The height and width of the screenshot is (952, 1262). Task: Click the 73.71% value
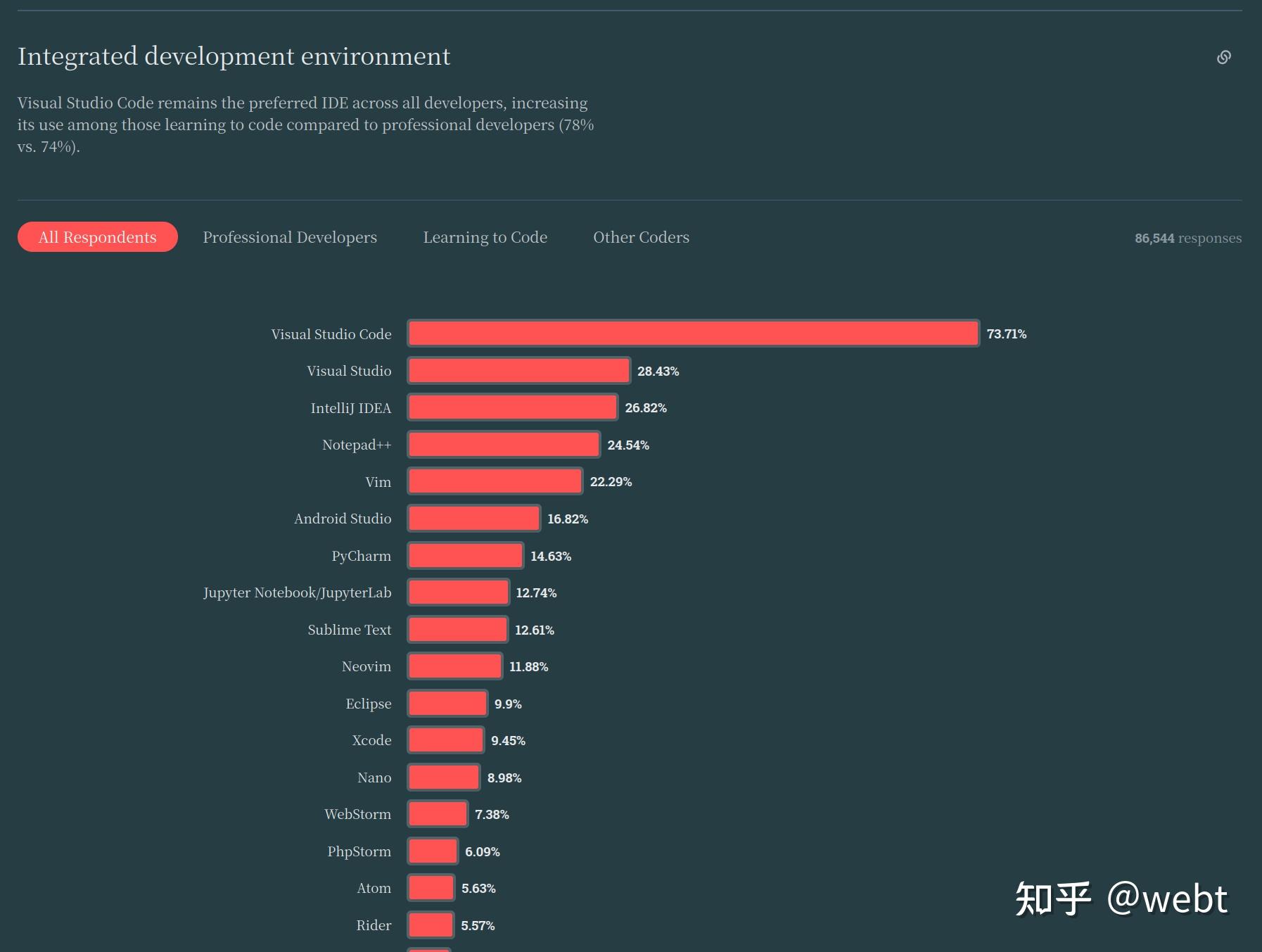pyautogui.click(x=1007, y=334)
